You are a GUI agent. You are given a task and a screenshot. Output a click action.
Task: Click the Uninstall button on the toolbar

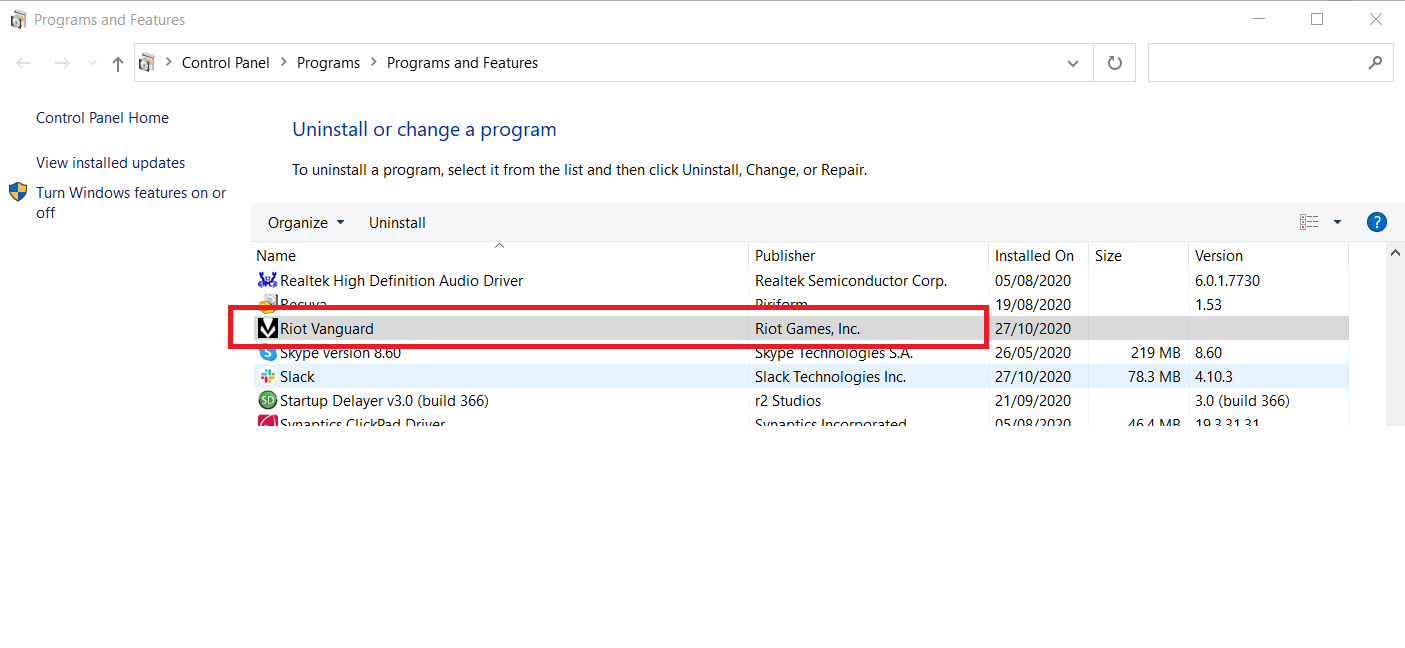[x=397, y=222]
